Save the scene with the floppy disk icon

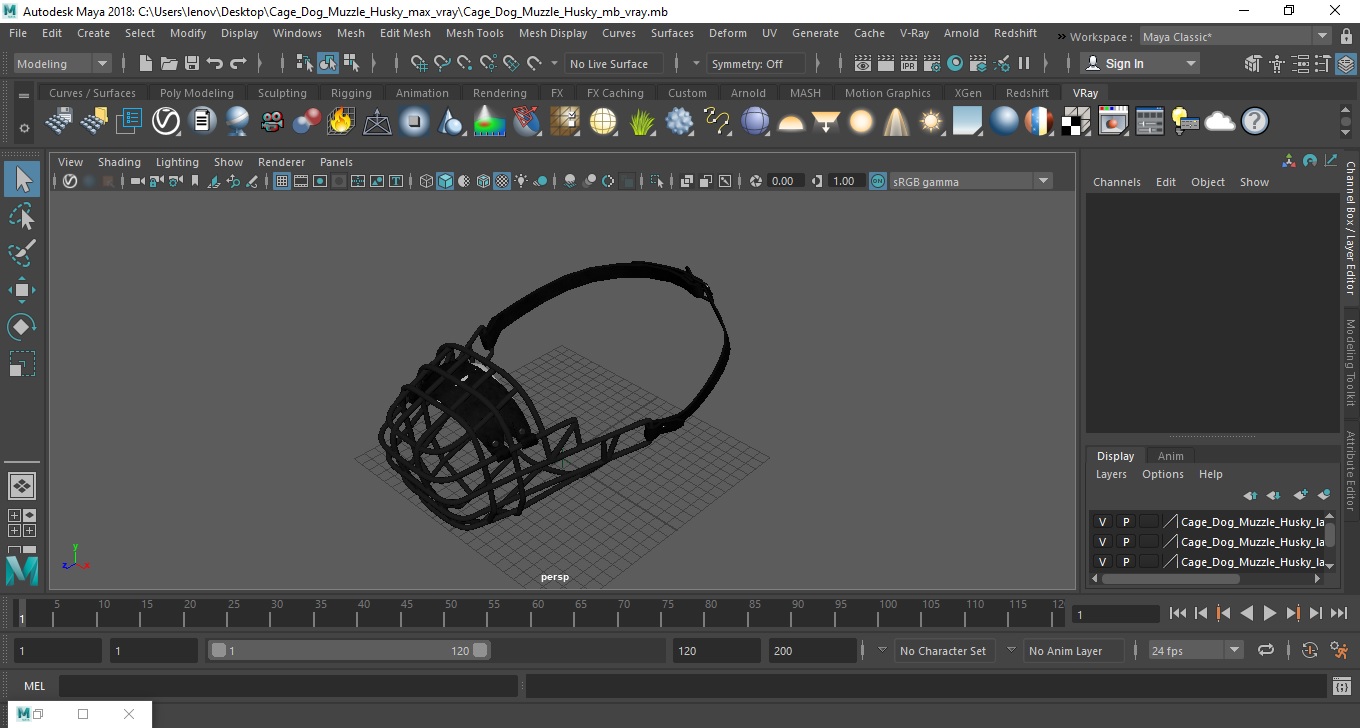(x=192, y=63)
